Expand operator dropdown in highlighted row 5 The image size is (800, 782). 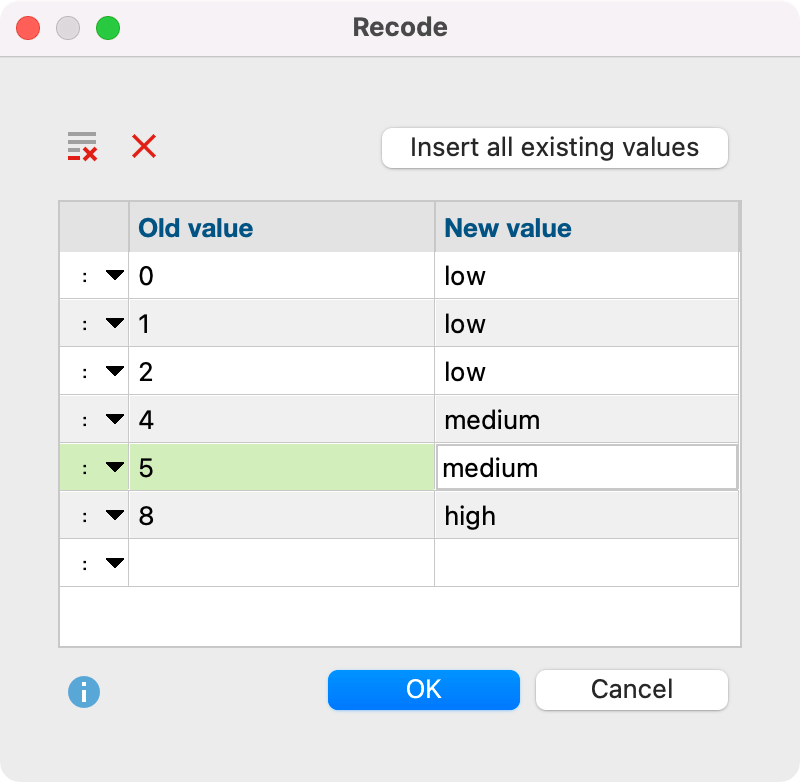(115, 467)
